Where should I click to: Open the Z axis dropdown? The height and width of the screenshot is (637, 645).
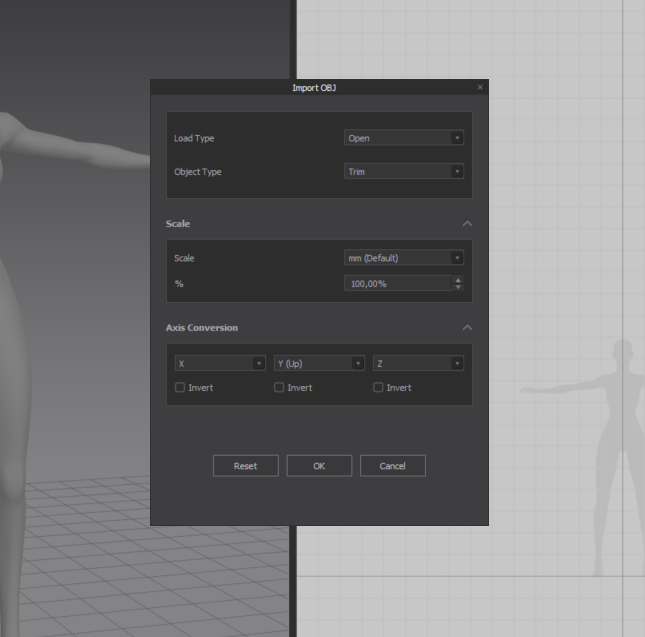pyautogui.click(x=418, y=363)
